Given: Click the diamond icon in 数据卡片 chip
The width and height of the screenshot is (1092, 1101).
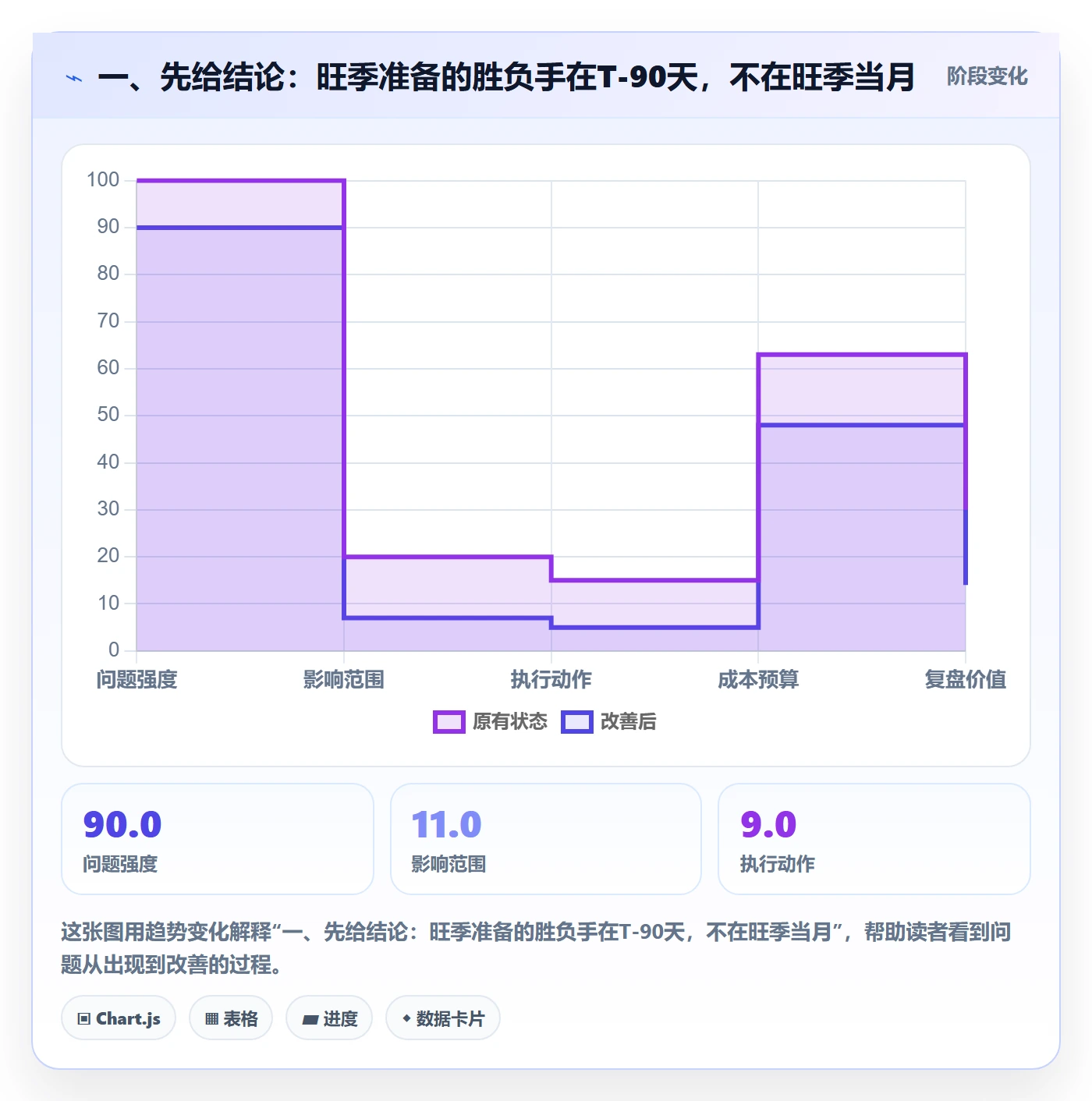Looking at the screenshot, I should click(406, 1018).
